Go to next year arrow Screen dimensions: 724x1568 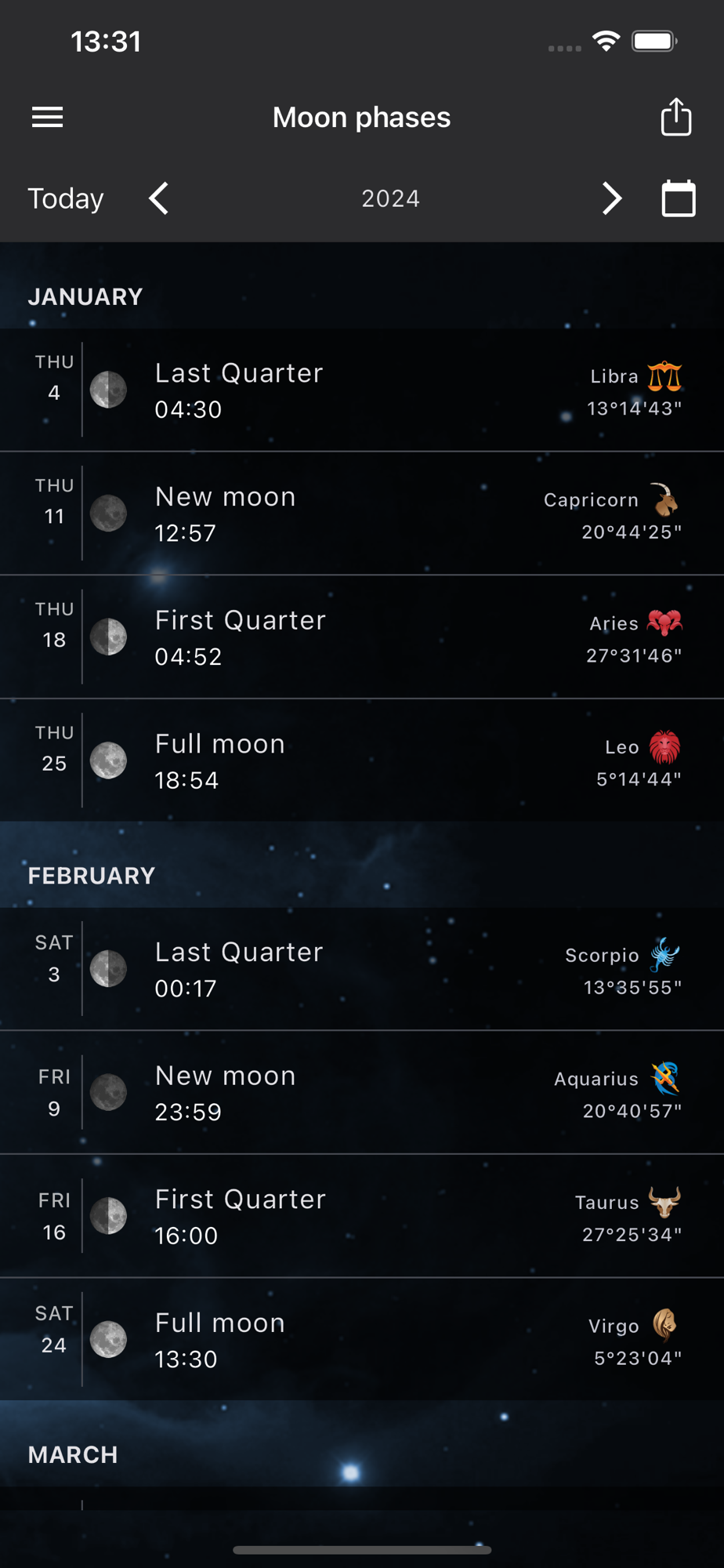(612, 198)
